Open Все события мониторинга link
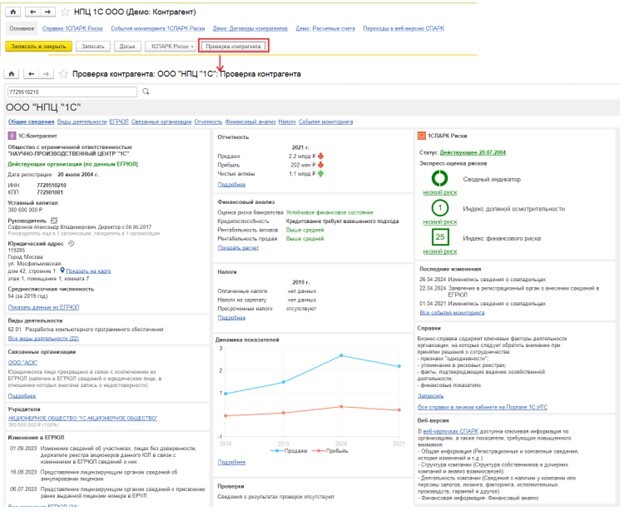Image resolution: width=624 pixels, height=512 pixels. 452,313
